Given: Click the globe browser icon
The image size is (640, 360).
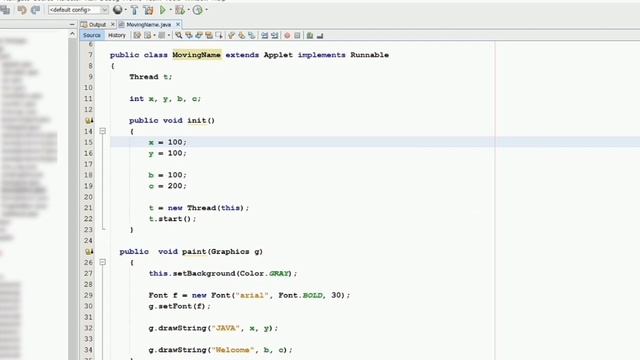Looking at the screenshot, I should (x=118, y=10).
